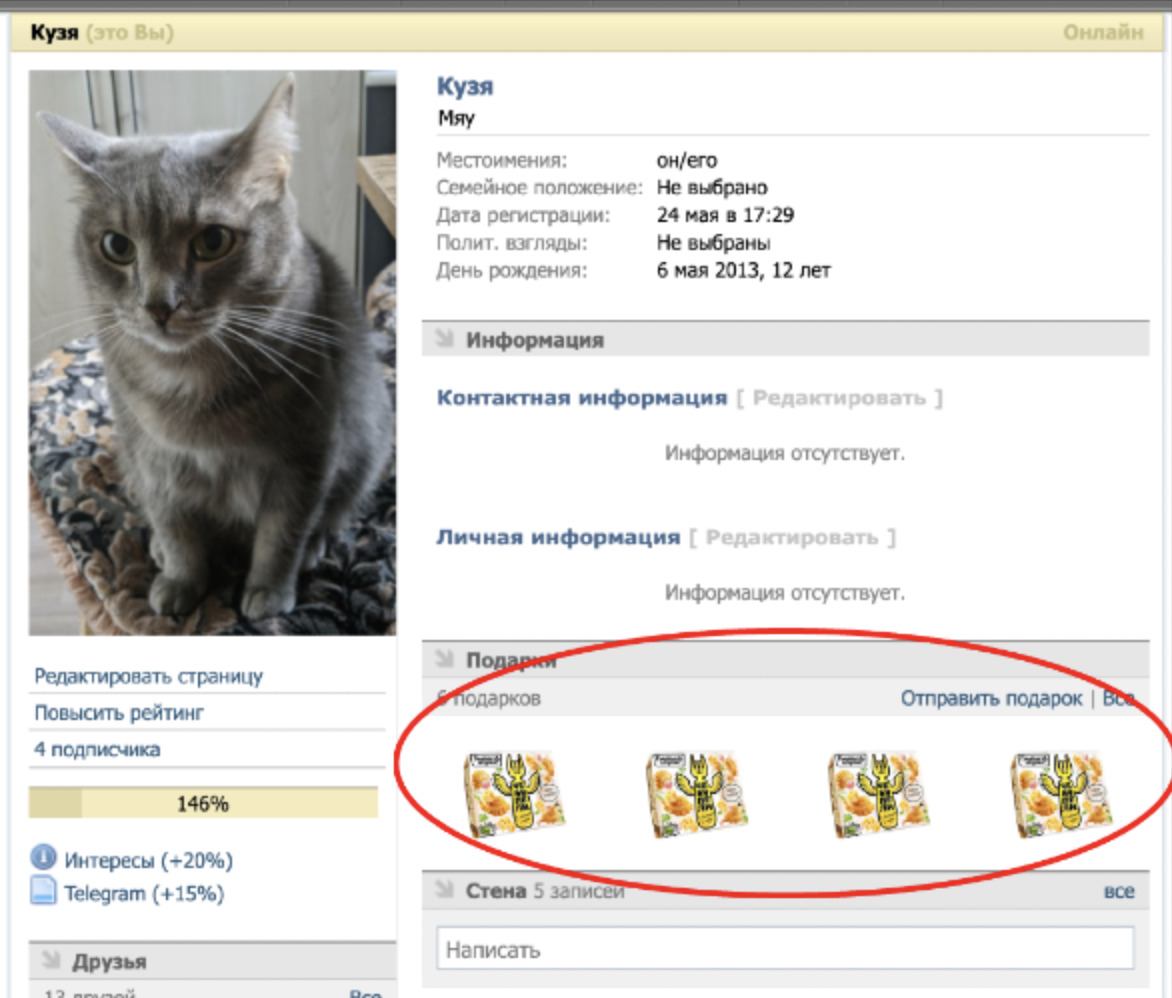The width and height of the screenshot is (1172, 998).
Task: Open the Интересы (+20%) link
Action: pyautogui.click(x=149, y=860)
